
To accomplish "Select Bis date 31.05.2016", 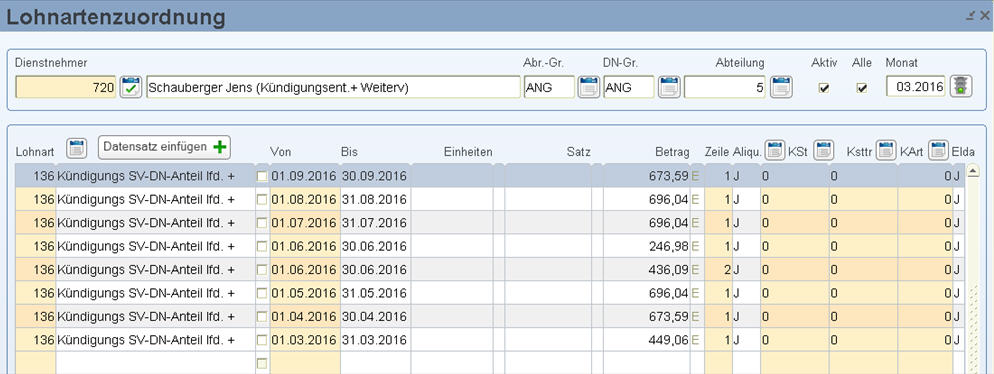I will pyautogui.click(x=375, y=293).
